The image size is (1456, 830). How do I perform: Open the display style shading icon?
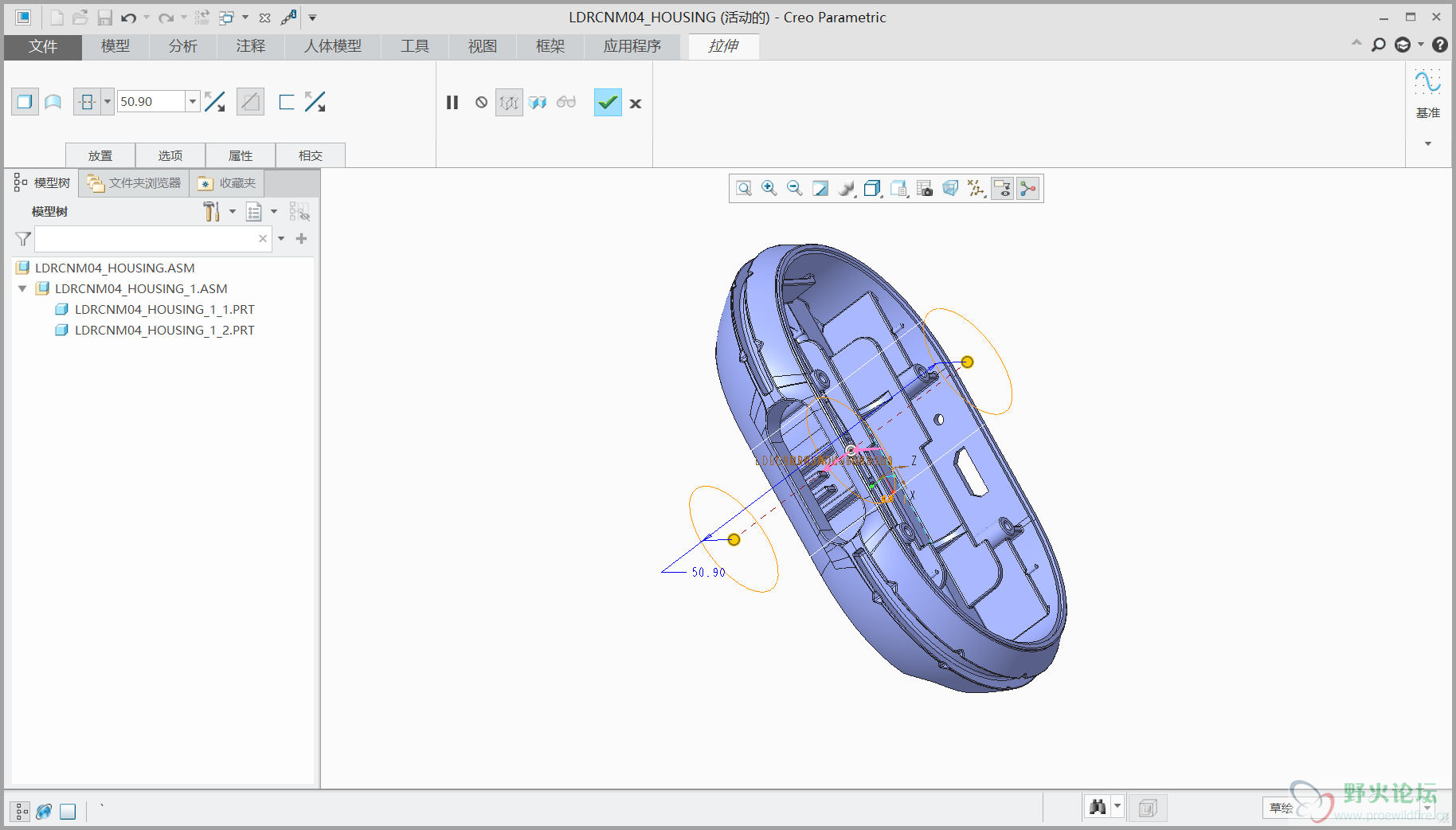(x=847, y=189)
